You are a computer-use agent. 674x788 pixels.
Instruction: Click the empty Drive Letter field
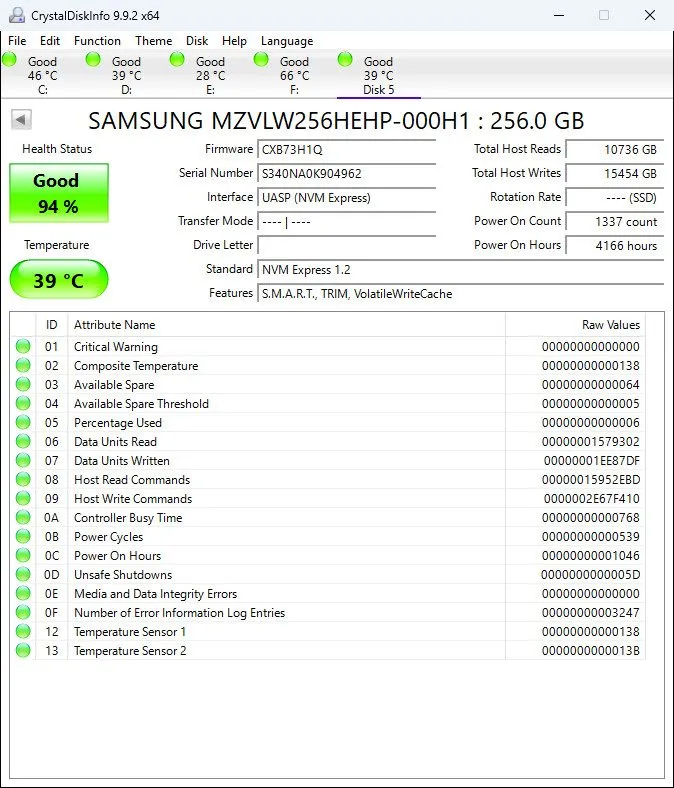coord(346,245)
